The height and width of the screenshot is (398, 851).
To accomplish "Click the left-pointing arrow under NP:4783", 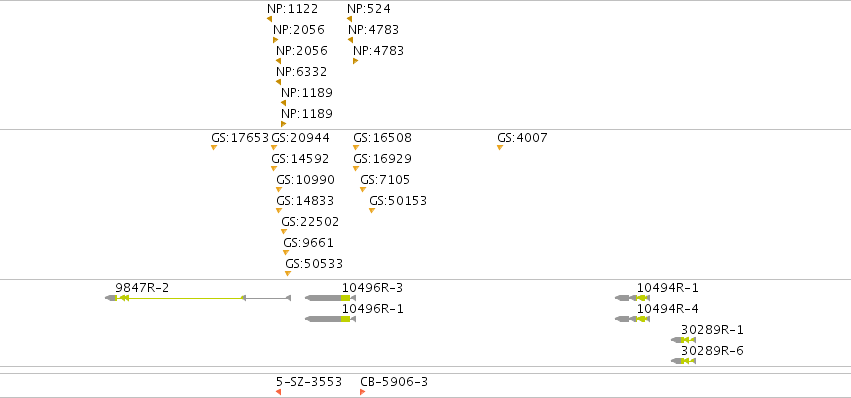I will pos(350,40).
